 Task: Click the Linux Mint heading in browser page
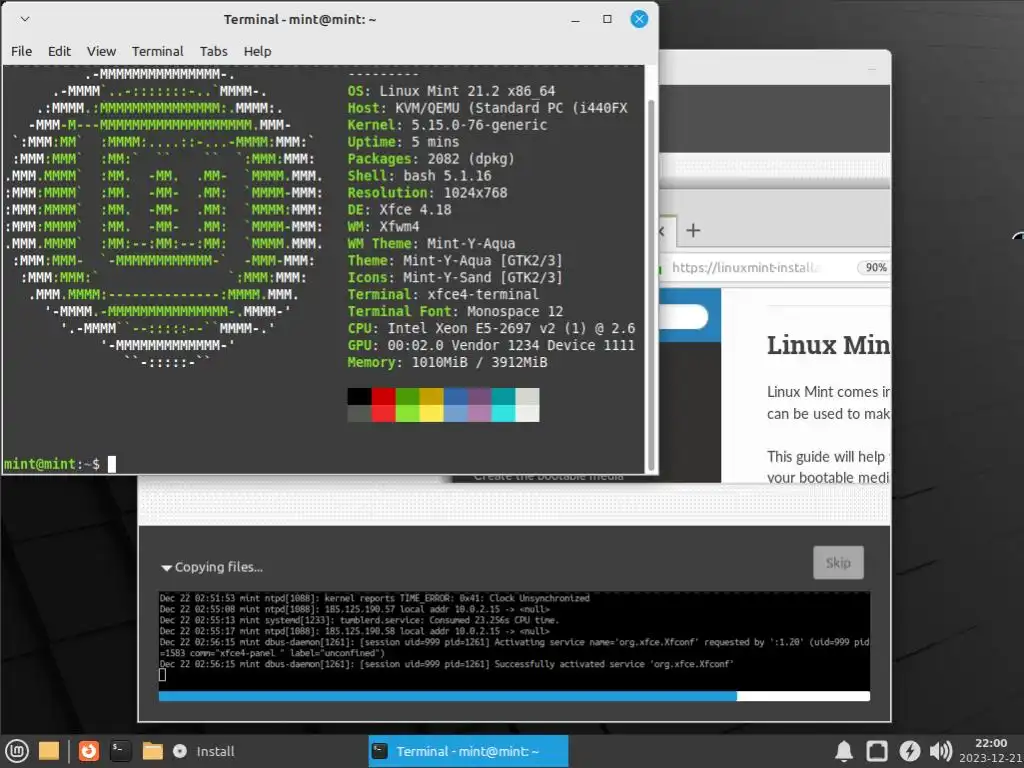tap(828, 345)
